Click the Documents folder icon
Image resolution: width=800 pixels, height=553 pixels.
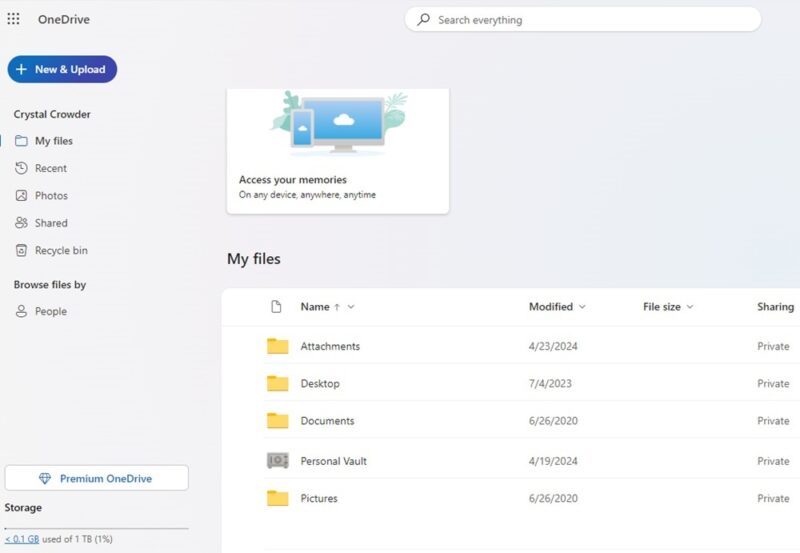pos(278,420)
